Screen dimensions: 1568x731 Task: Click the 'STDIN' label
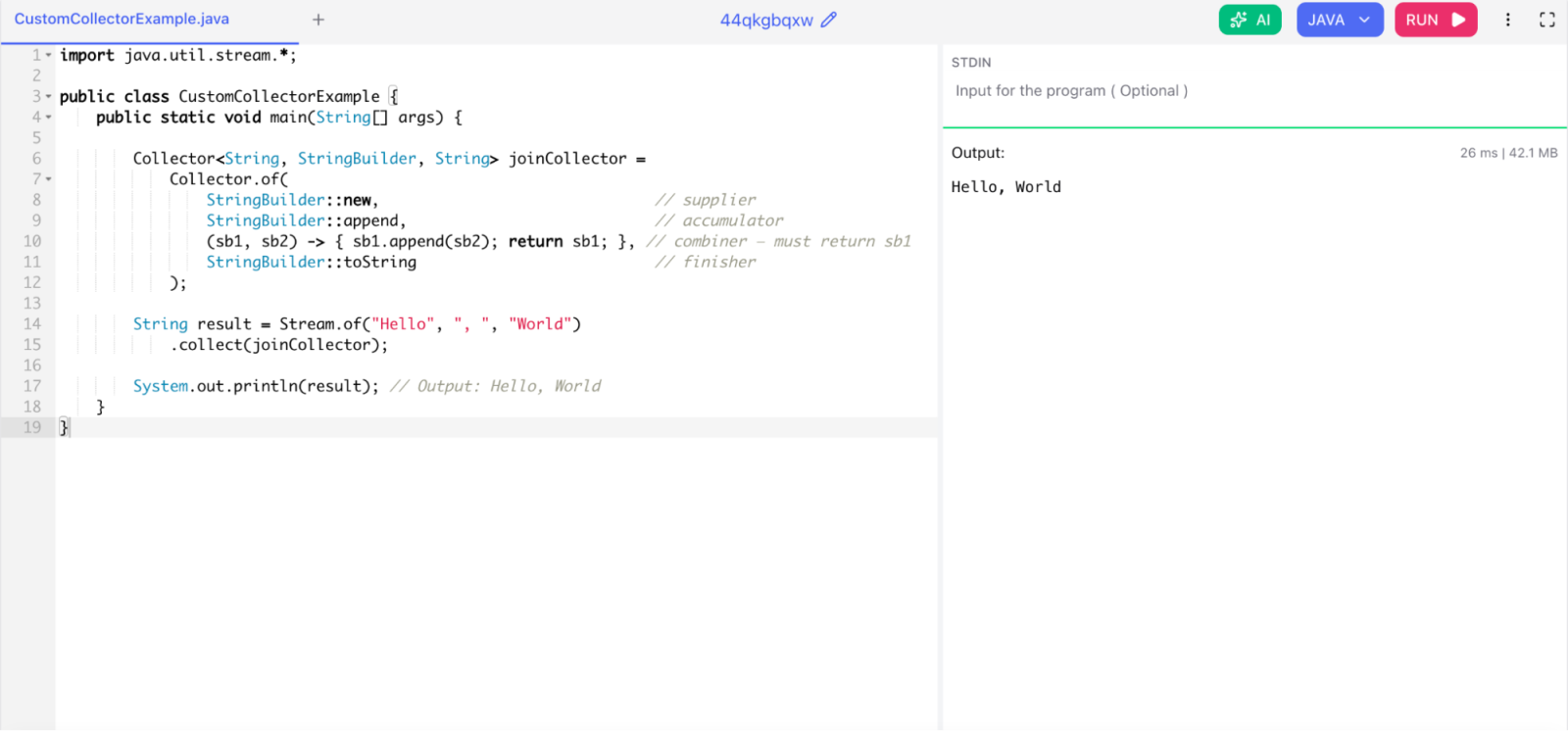(x=970, y=63)
